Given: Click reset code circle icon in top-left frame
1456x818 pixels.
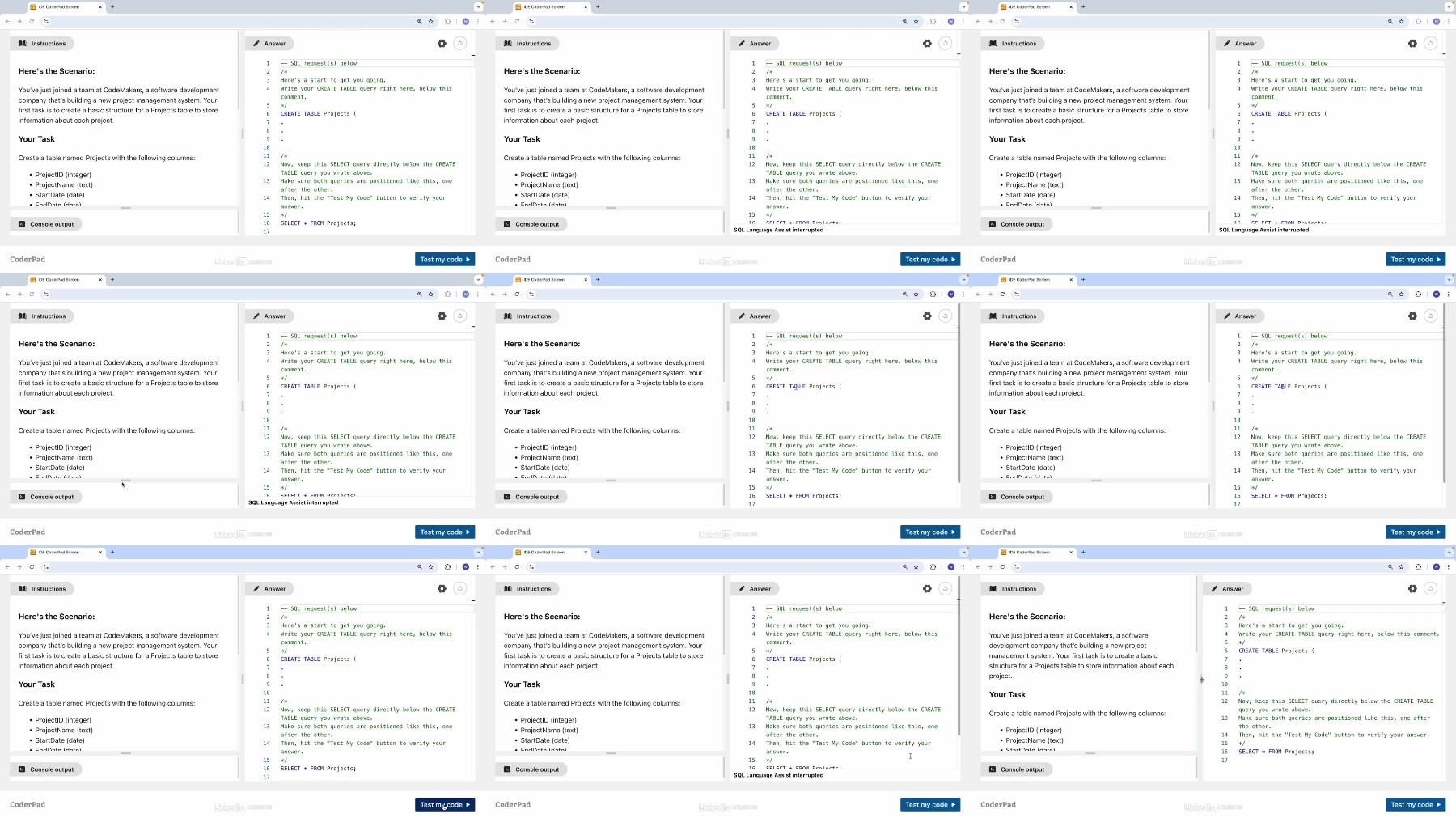Looking at the screenshot, I should 459,44.
